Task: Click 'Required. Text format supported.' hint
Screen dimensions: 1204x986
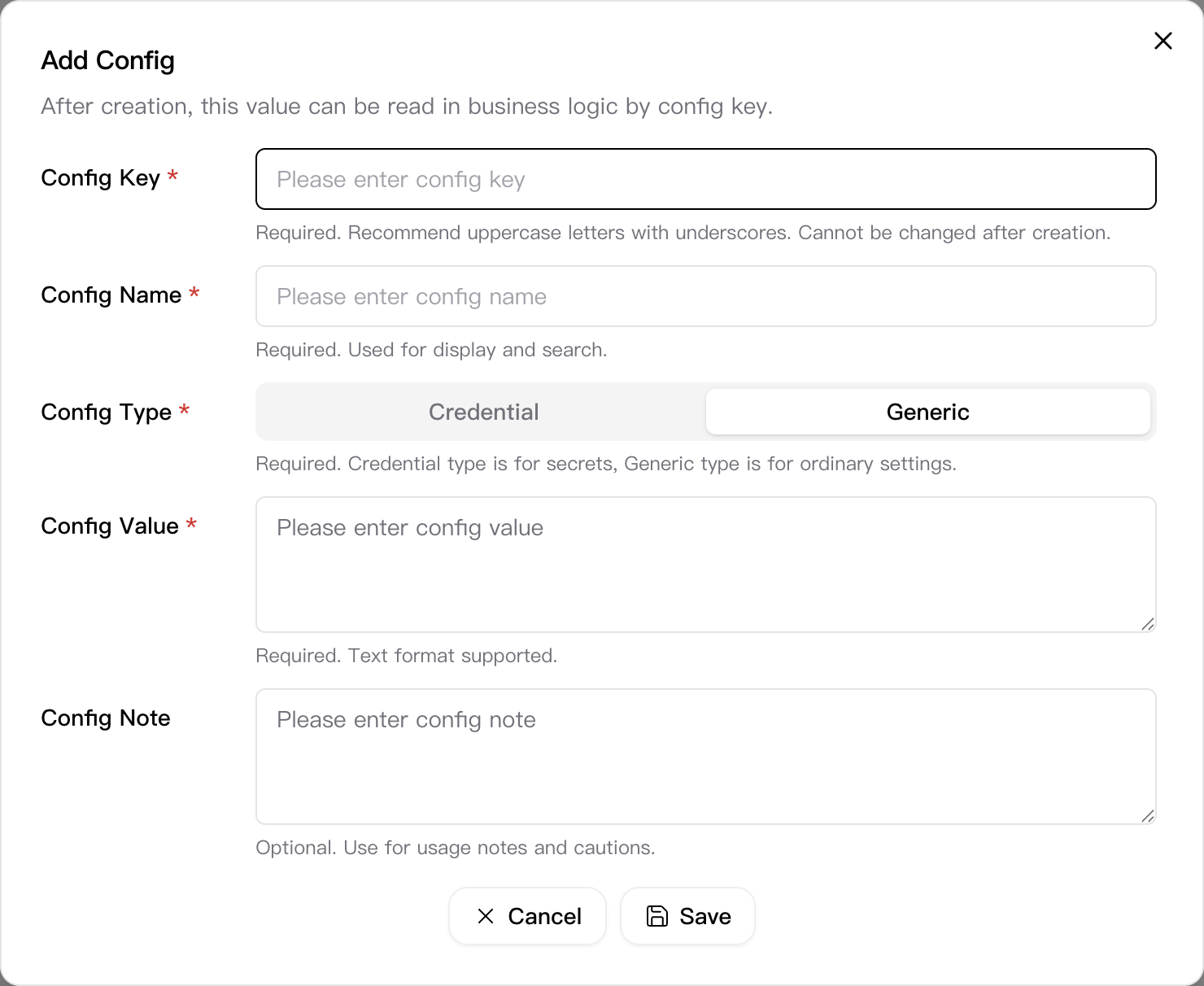Action: click(x=406, y=656)
